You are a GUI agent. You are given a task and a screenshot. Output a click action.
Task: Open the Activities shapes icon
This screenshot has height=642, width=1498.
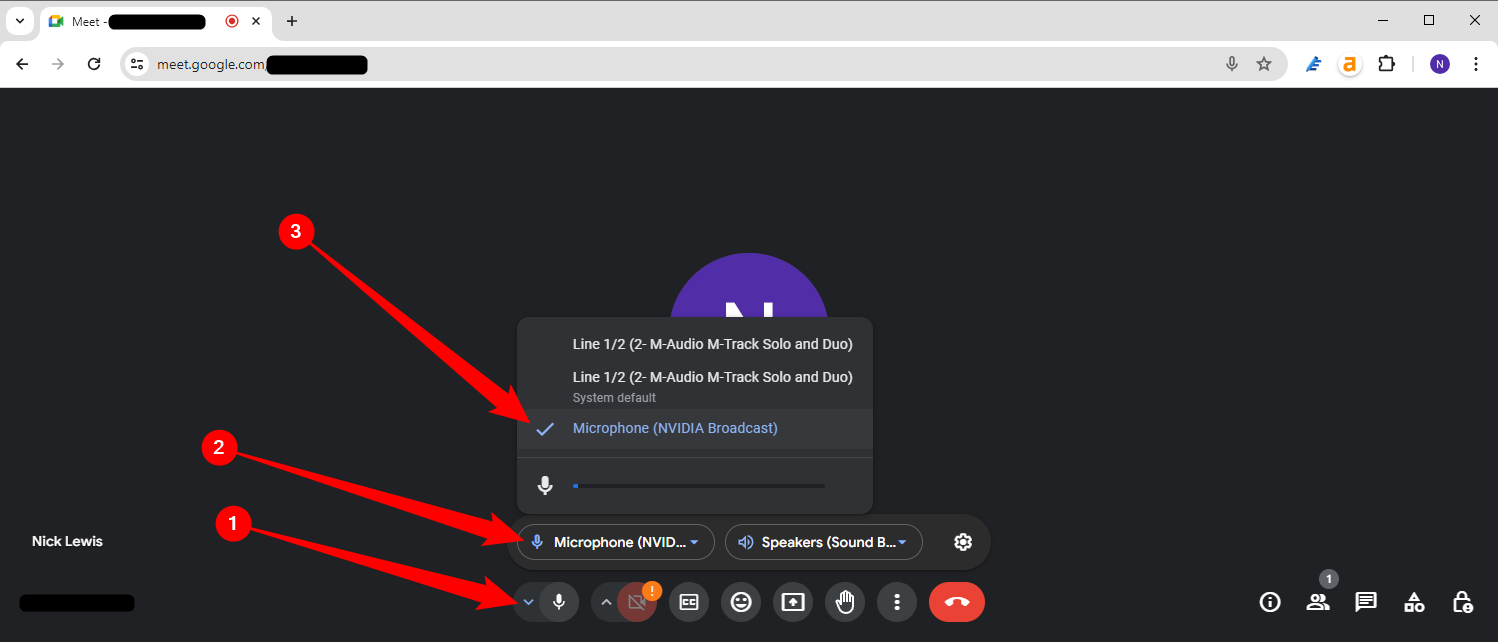1414,602
